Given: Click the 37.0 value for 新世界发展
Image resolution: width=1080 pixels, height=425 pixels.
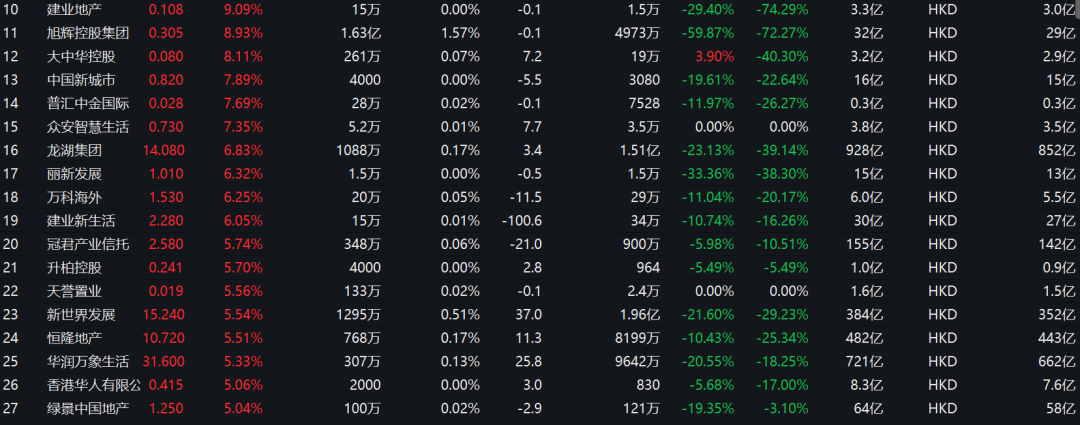Looking at the screenshot, I should (528, 314).
